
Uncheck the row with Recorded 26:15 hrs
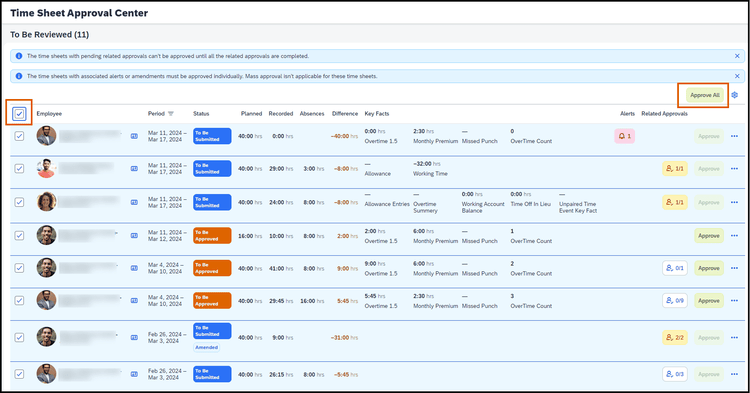(x=19, y=374)
